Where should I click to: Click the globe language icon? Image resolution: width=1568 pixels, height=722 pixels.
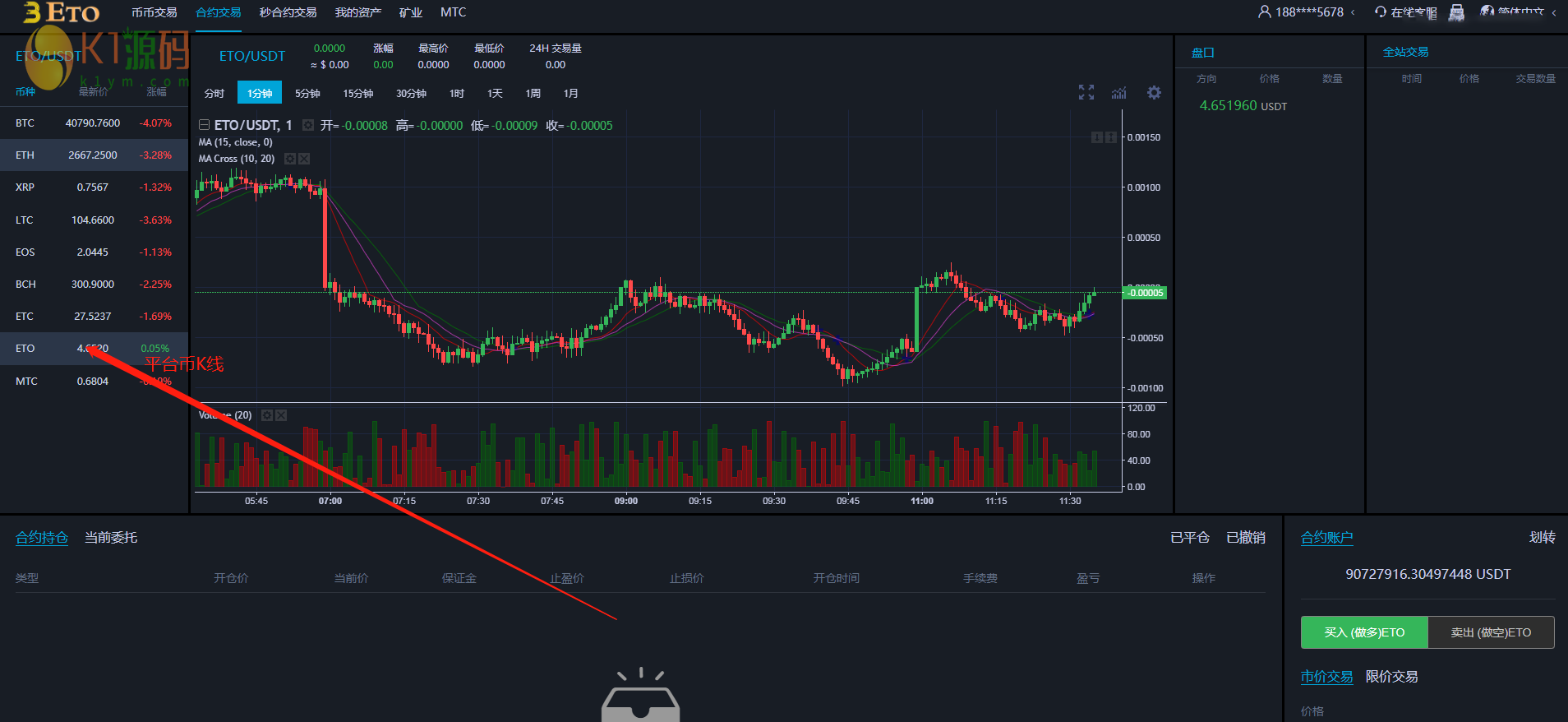point(1487,12)
